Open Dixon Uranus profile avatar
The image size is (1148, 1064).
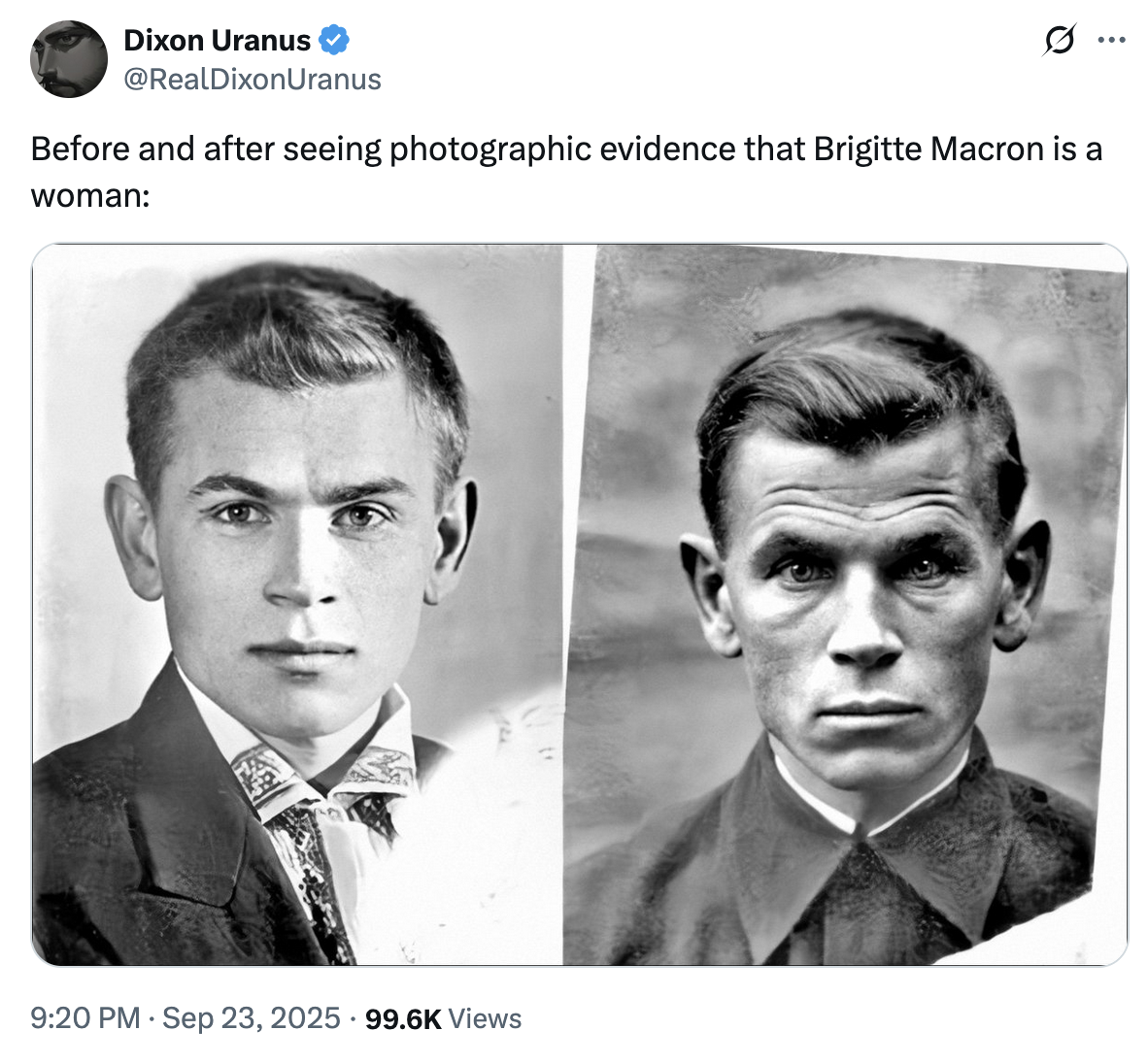(x=68, y=59)
